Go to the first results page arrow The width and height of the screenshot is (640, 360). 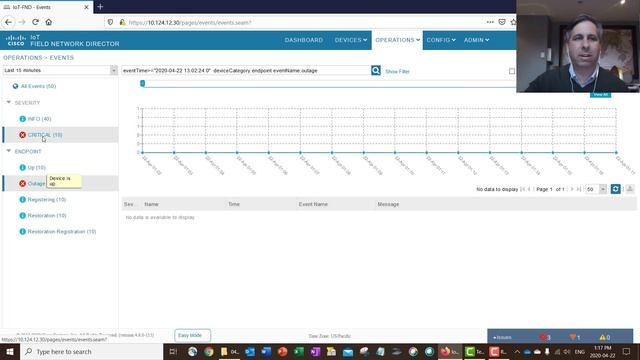pos(522,189)
